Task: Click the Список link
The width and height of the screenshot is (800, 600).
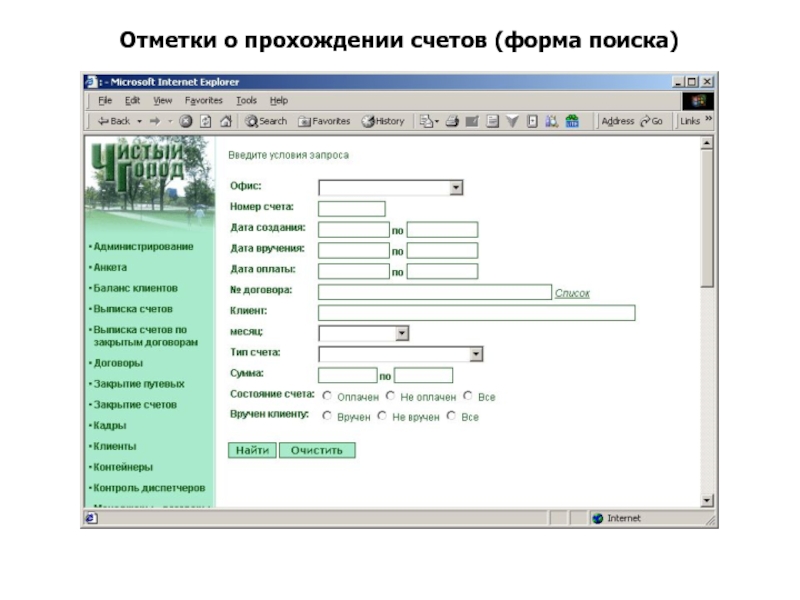Action: (572, 293)
